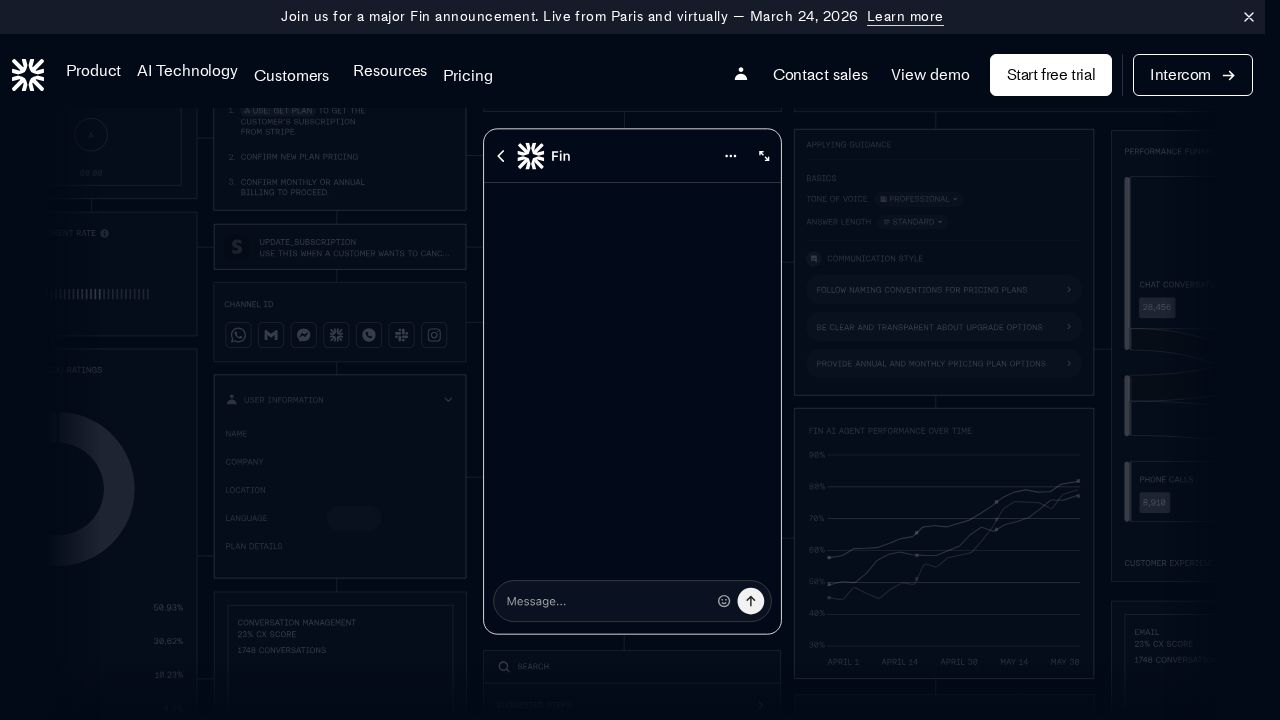Image resolution: width=1280 pixels, height=720 pixels.
Task: Open Follow Naming Conventions for Pricing Plans row
Action: click(x=943, y=290)
